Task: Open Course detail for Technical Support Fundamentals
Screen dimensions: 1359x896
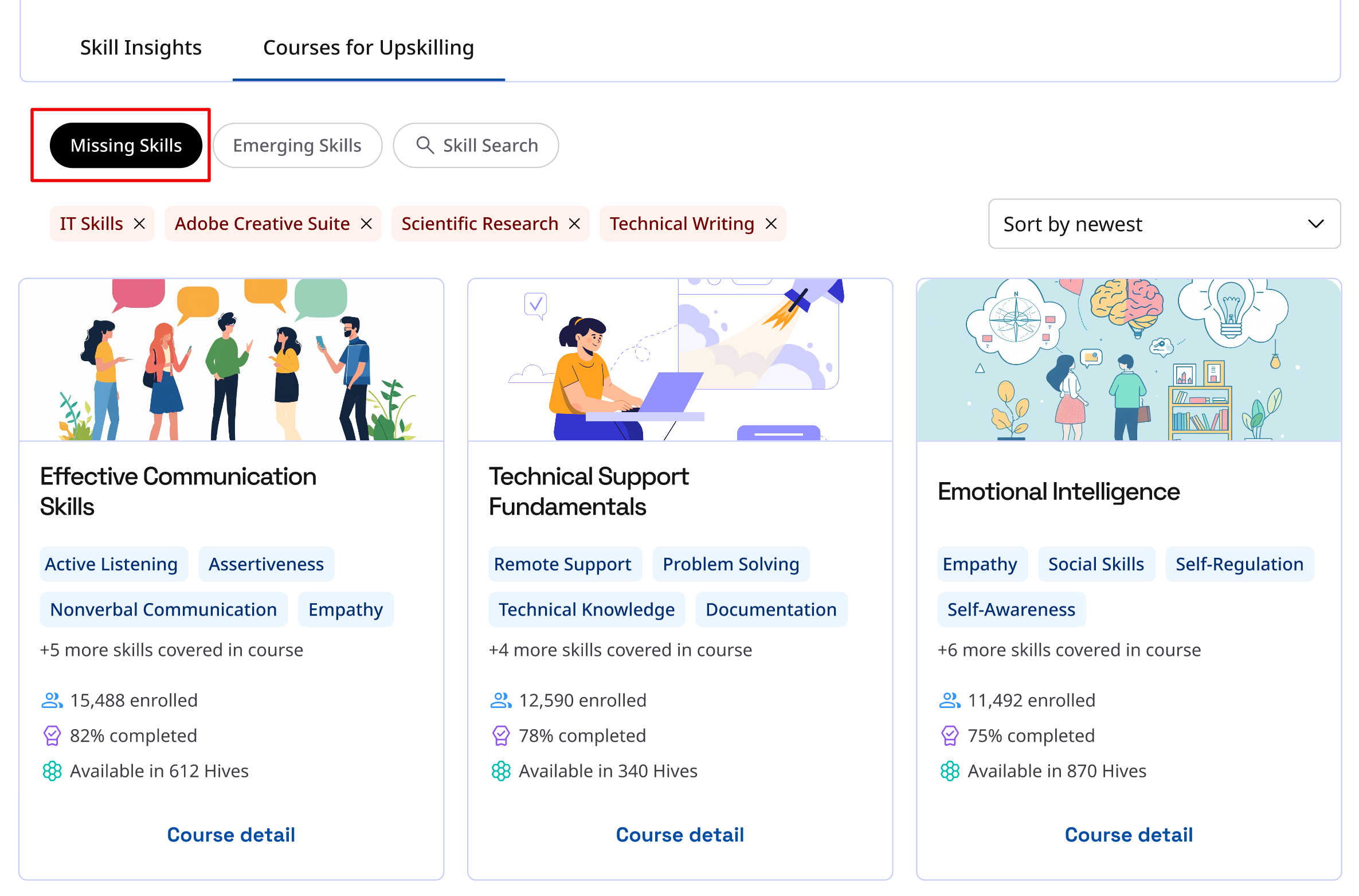Action: click(680, 835)
